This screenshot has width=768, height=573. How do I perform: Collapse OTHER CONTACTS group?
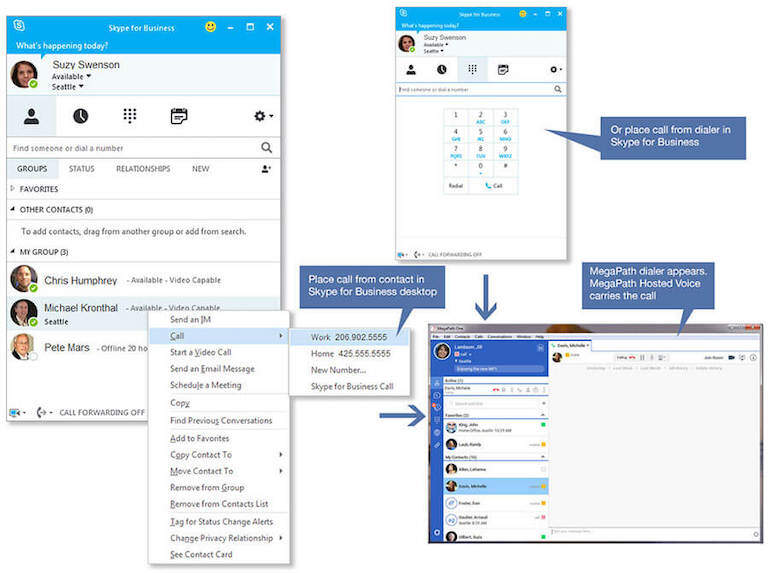coord(13,209)
